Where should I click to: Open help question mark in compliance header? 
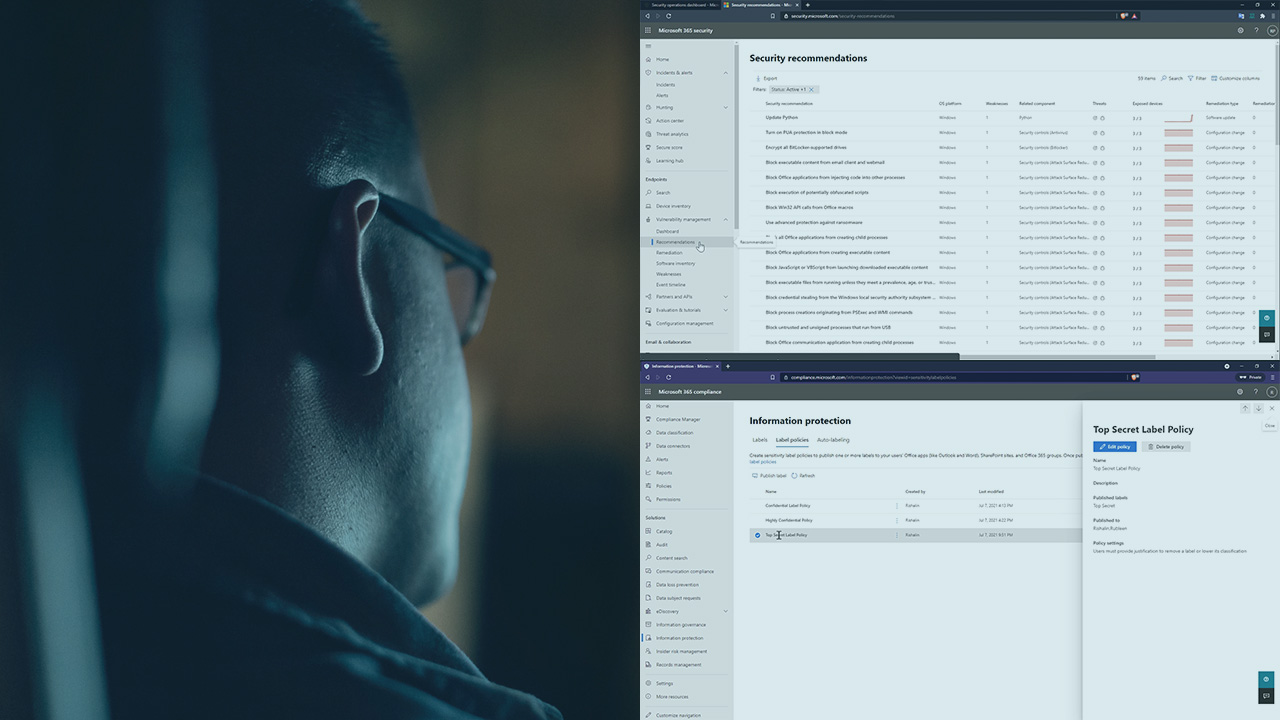pos(1257,392)
